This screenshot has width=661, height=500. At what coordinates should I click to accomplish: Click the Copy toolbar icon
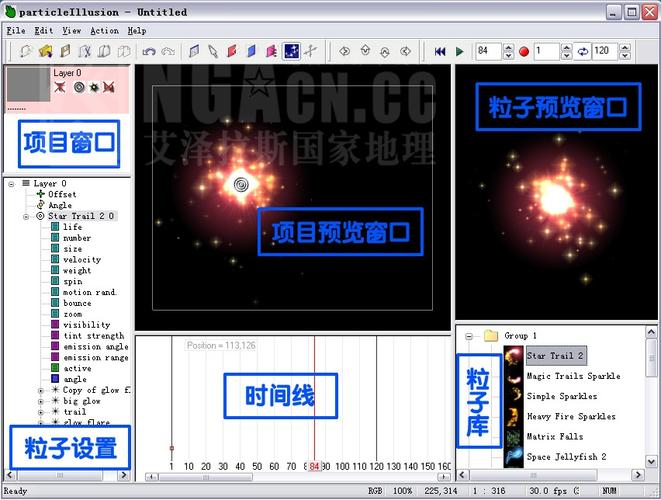[x=104, y=51]
